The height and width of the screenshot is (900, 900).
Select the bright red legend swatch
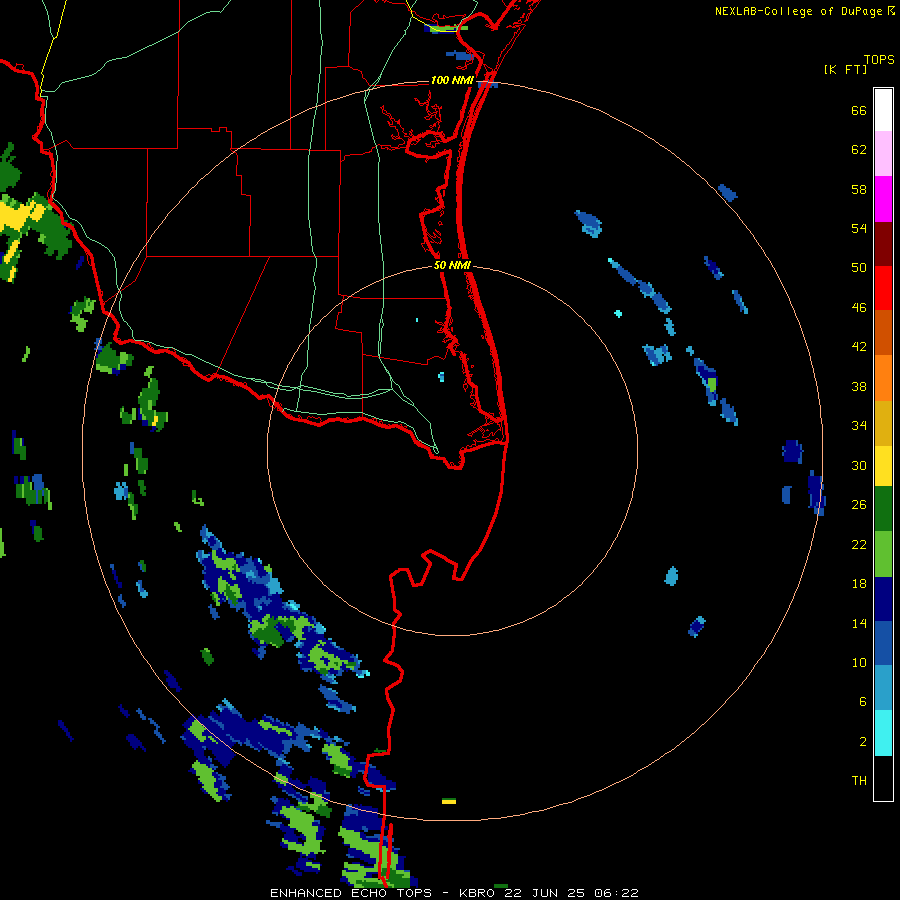click(x=883, y=288)
